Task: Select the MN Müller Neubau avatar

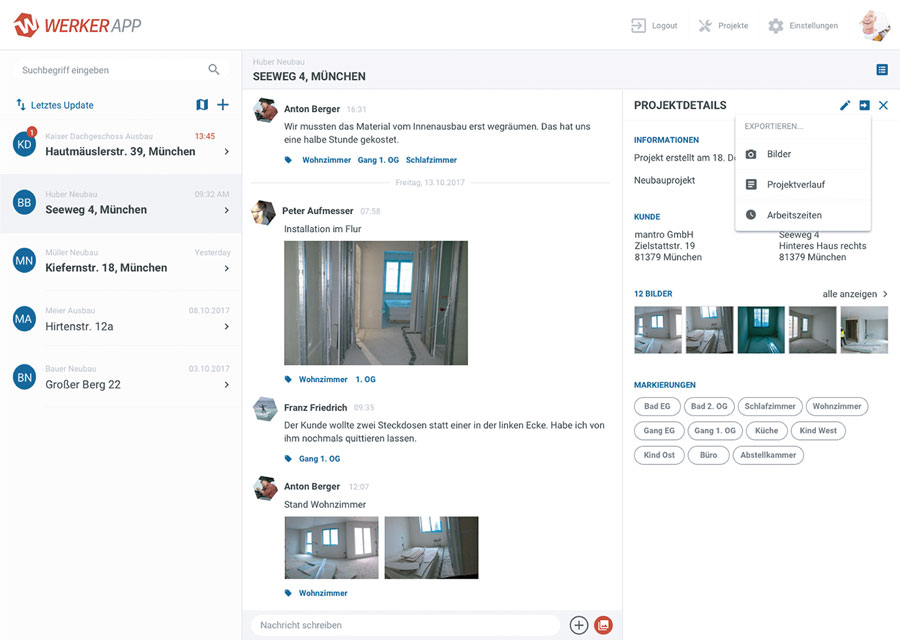Action: point(24,261)
